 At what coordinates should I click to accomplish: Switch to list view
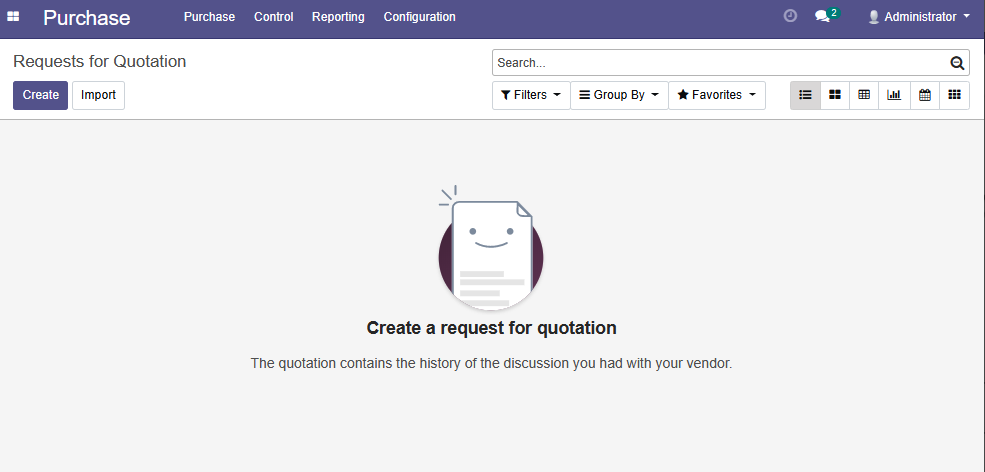[x=805, y=95]
